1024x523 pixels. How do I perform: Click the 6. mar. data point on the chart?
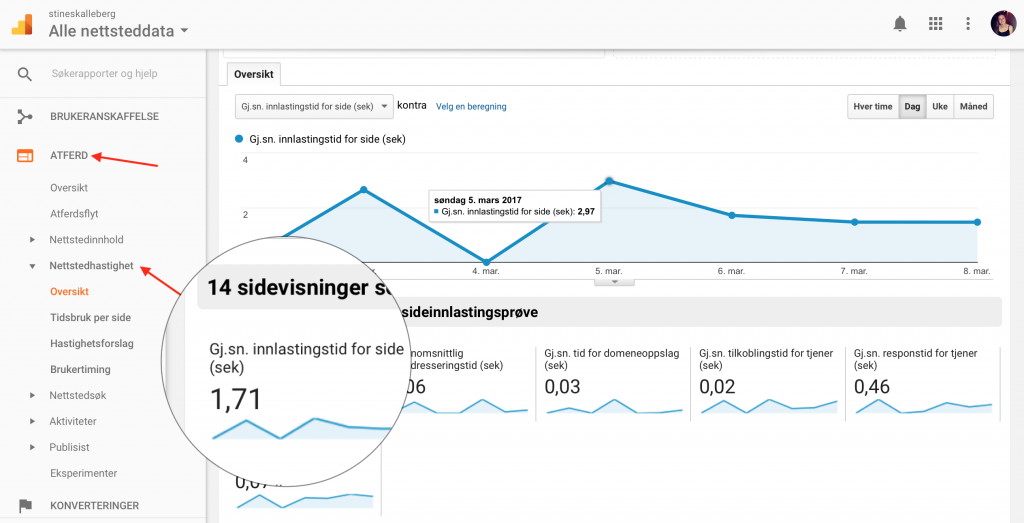click(x=731, y=215)
